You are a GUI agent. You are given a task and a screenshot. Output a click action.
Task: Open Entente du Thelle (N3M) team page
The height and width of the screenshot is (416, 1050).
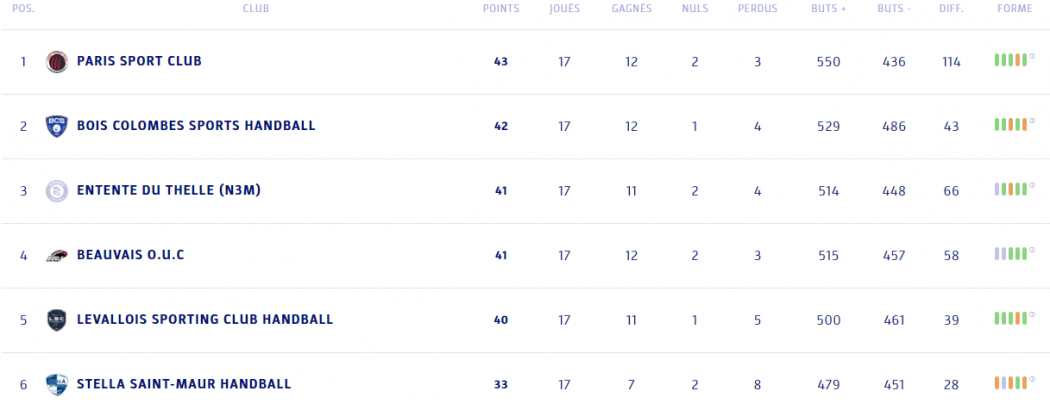click(x=168, y=191)
